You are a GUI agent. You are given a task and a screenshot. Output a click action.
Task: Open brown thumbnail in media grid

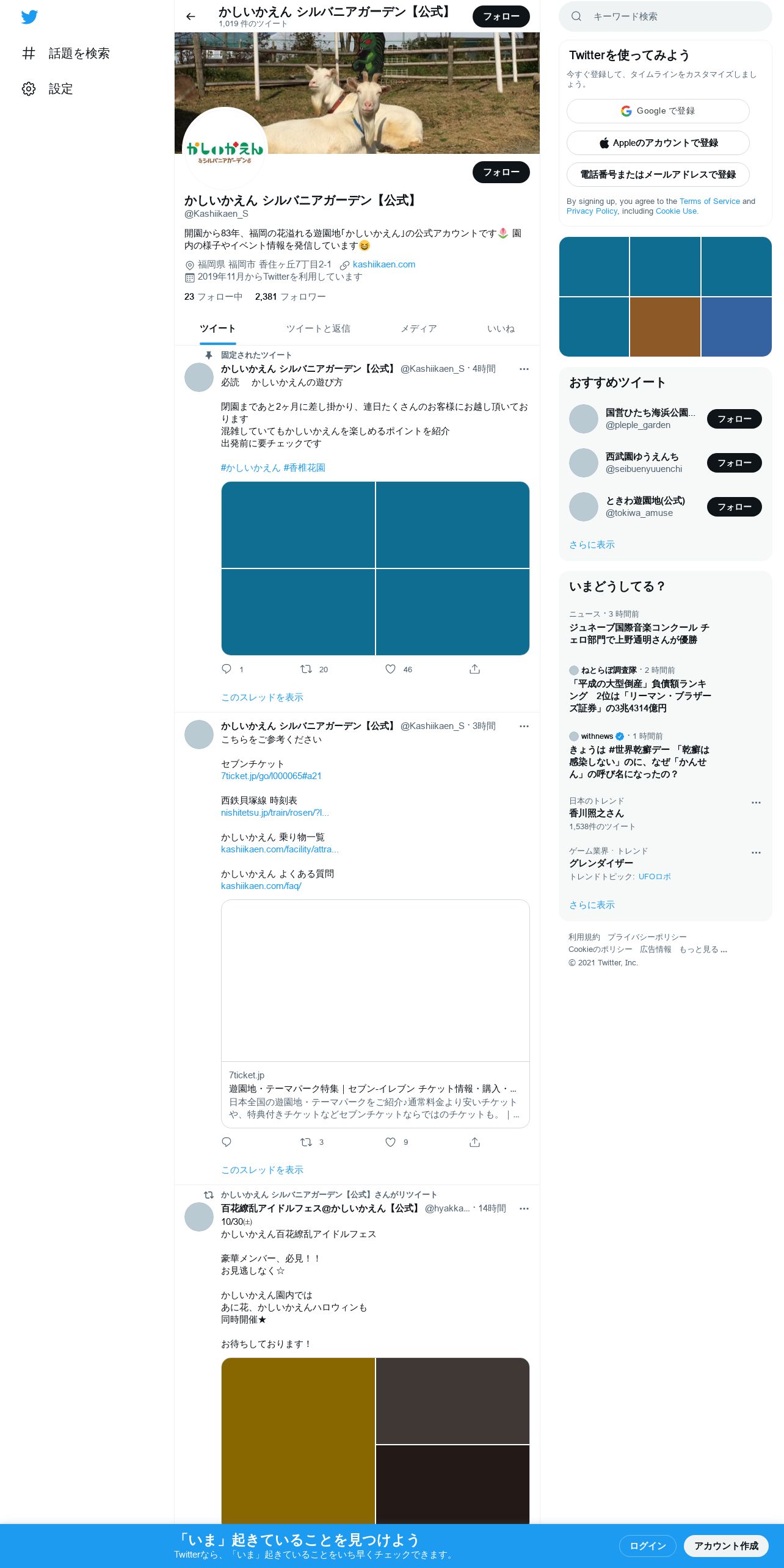coord(665,327)
